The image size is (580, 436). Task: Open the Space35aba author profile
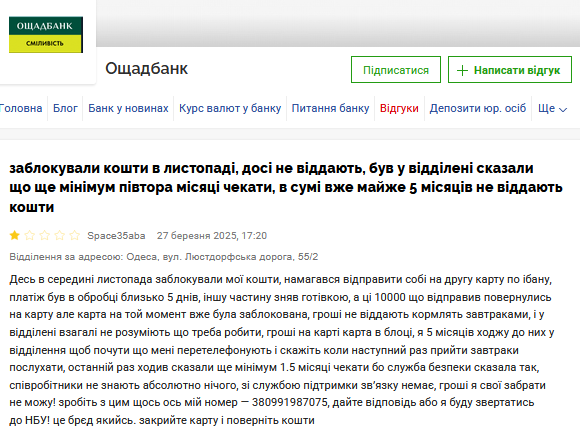pyautogui.click(x=116, y=236)
